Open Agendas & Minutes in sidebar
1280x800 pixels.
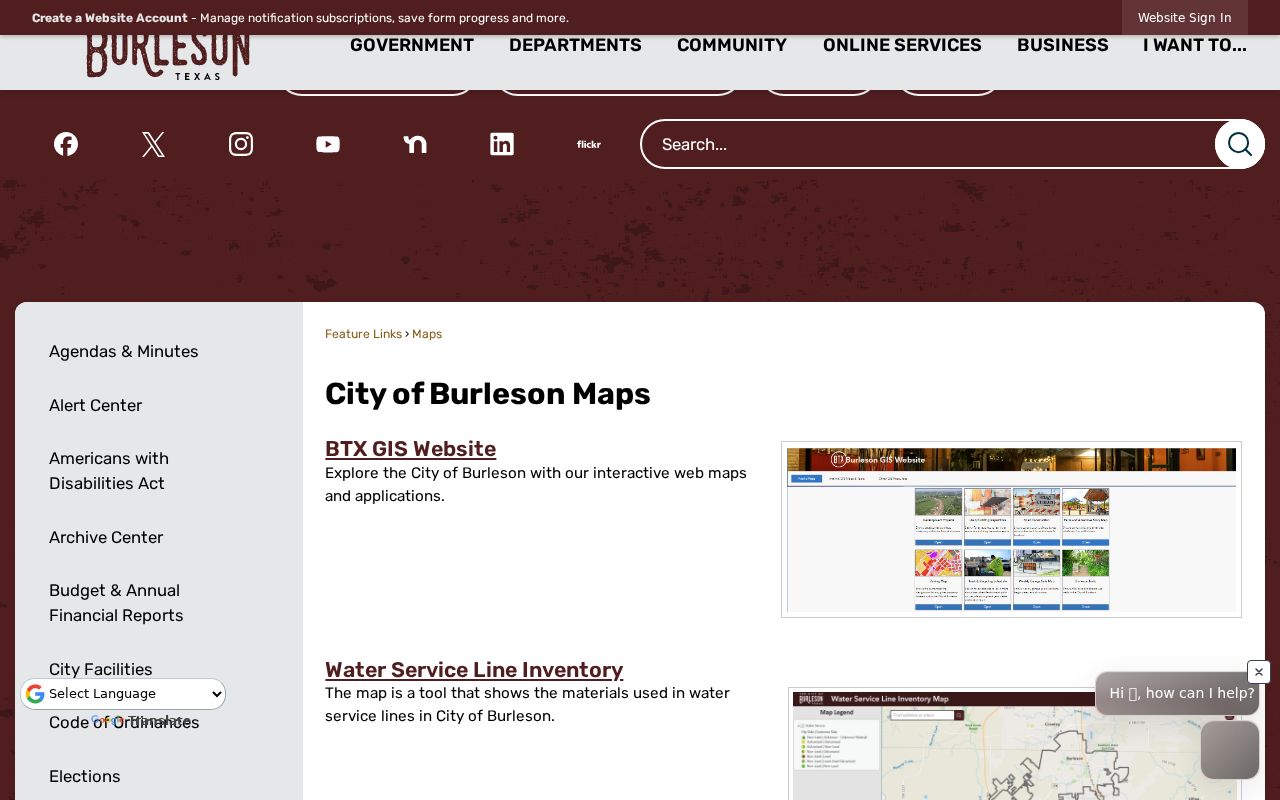click(124, 351)
